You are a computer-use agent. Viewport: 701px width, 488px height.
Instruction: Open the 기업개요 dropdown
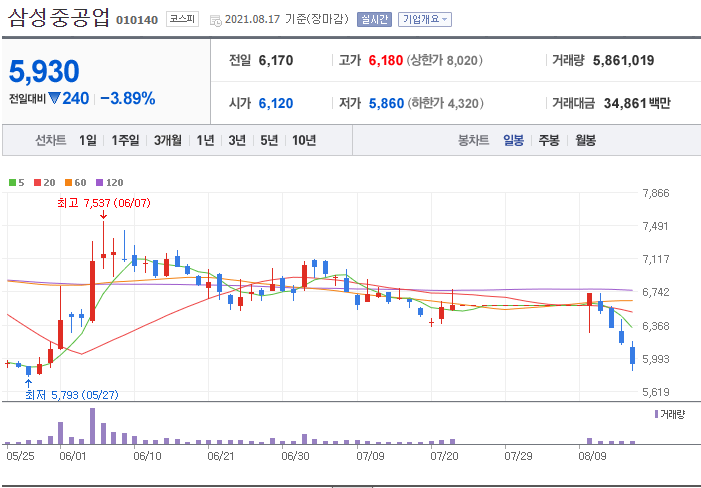pos(425,20)
